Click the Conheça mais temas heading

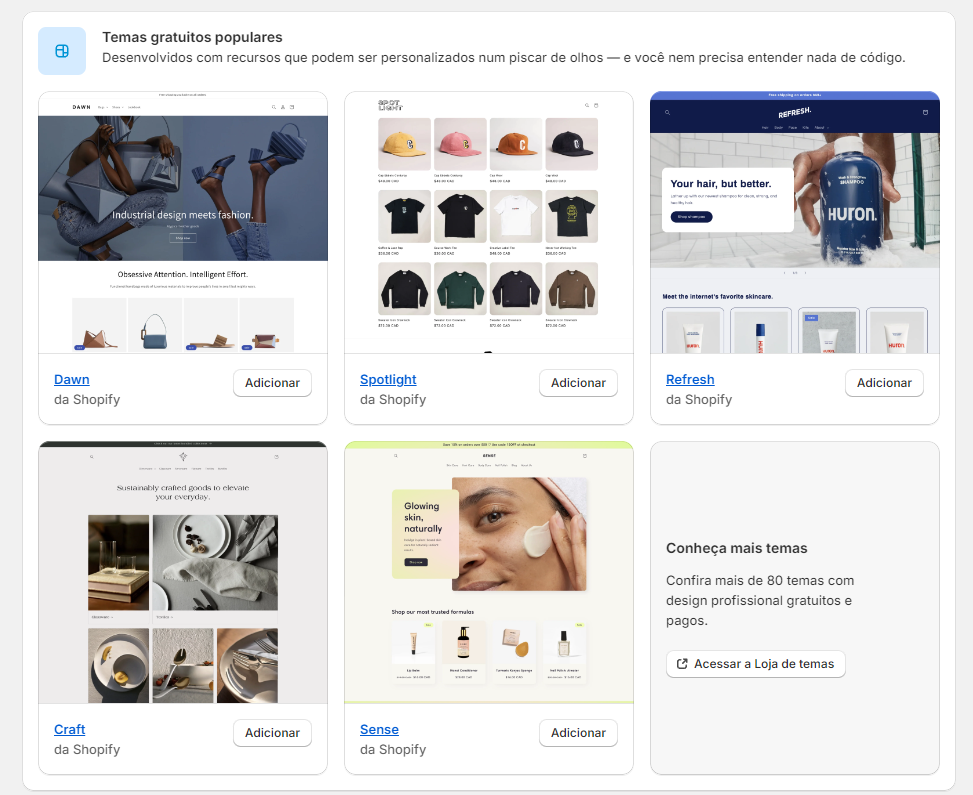pyautogui.click(x=737, y=548)
